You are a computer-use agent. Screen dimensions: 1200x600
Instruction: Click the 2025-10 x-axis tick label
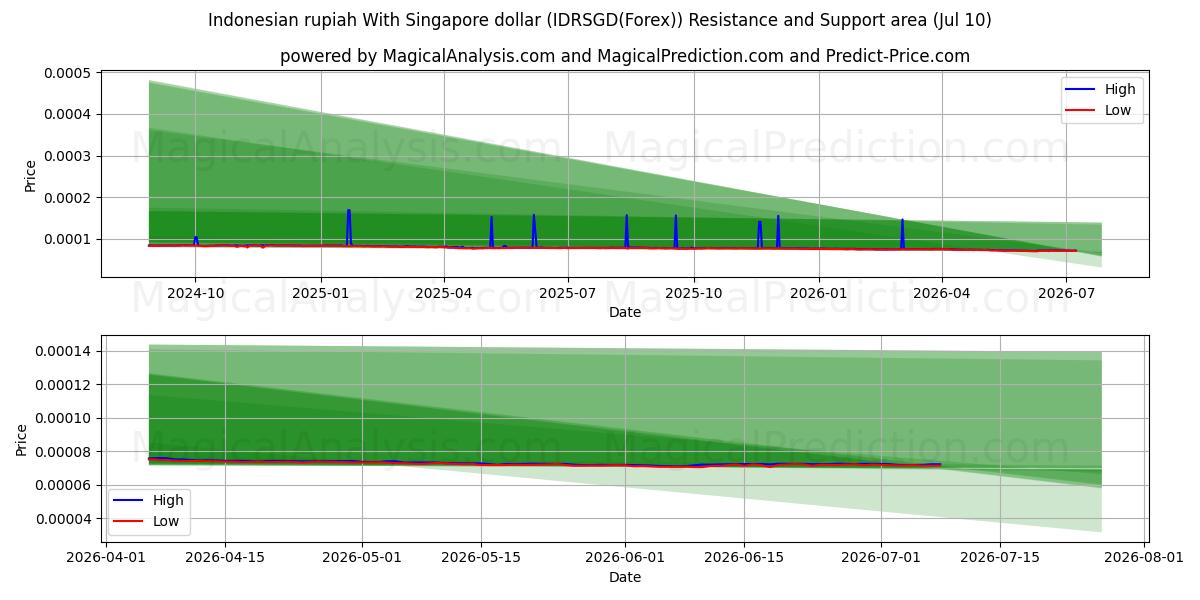(x=693, y=294)
